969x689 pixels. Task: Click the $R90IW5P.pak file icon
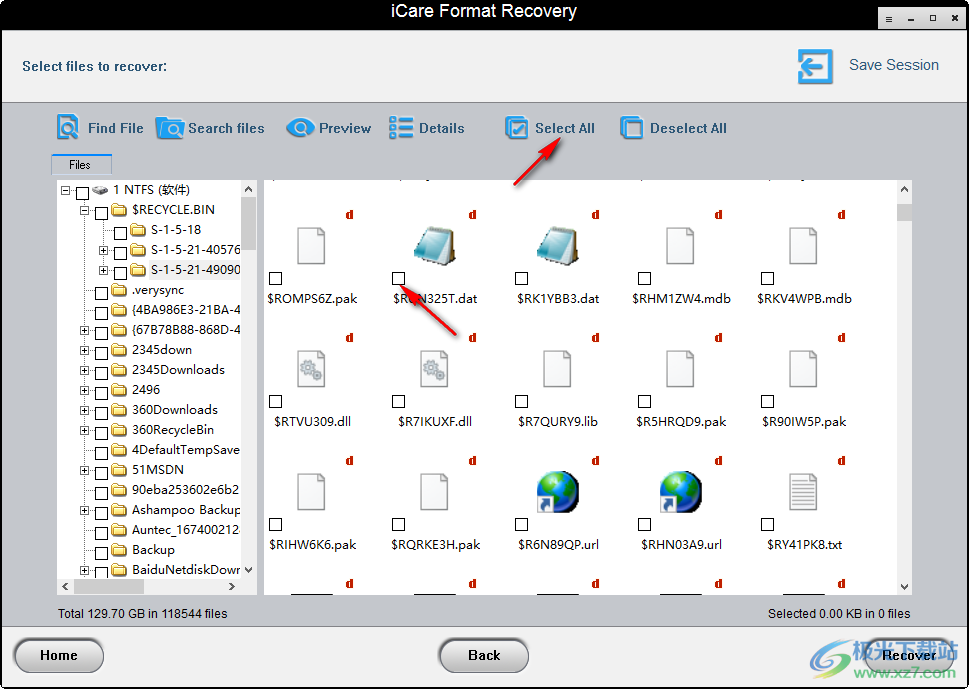click(x=803, y=369)
